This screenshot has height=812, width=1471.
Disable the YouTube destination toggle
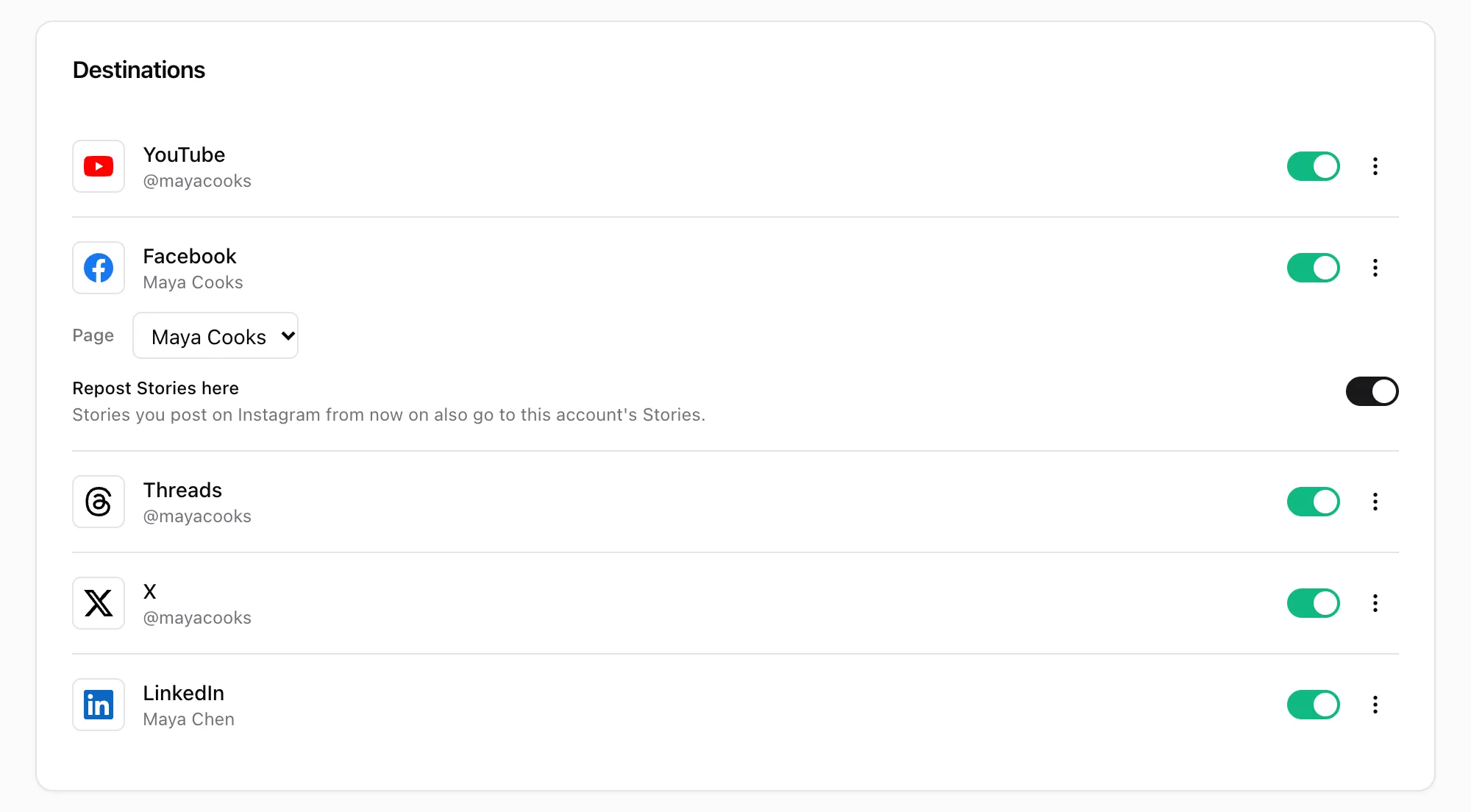click(1313, 166)
